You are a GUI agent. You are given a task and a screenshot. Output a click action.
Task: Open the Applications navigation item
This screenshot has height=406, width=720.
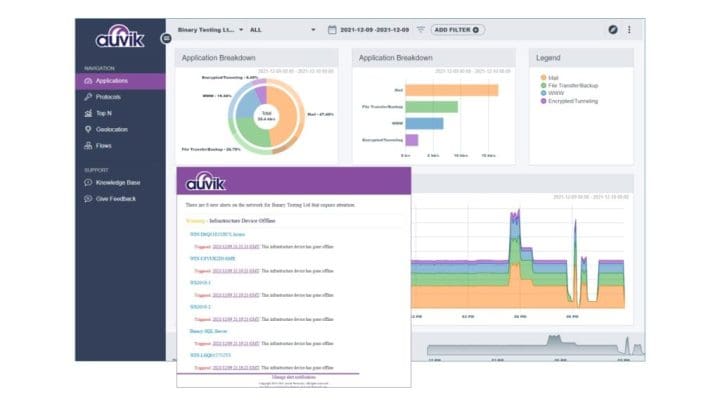[x=120, y=81]
